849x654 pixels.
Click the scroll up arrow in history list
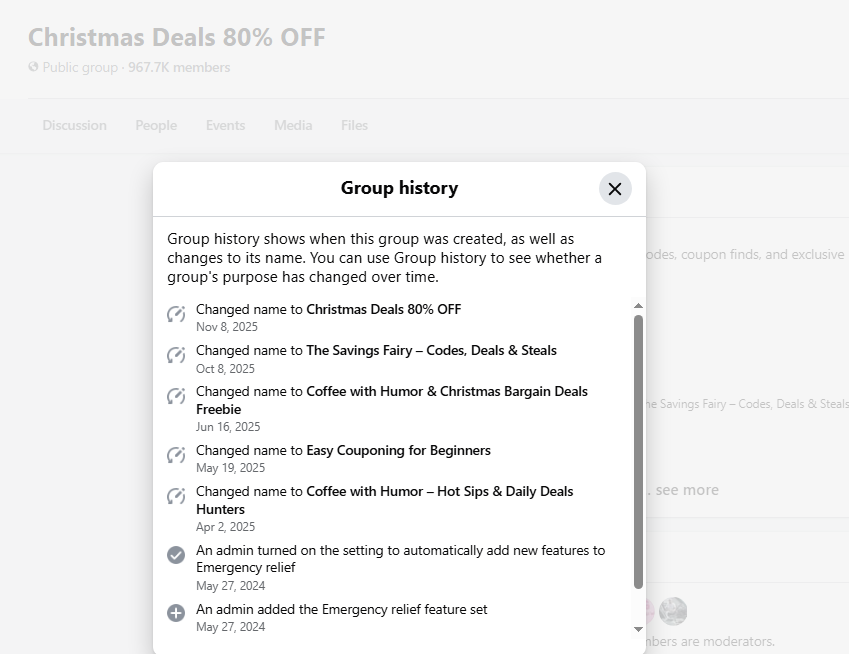638,305
